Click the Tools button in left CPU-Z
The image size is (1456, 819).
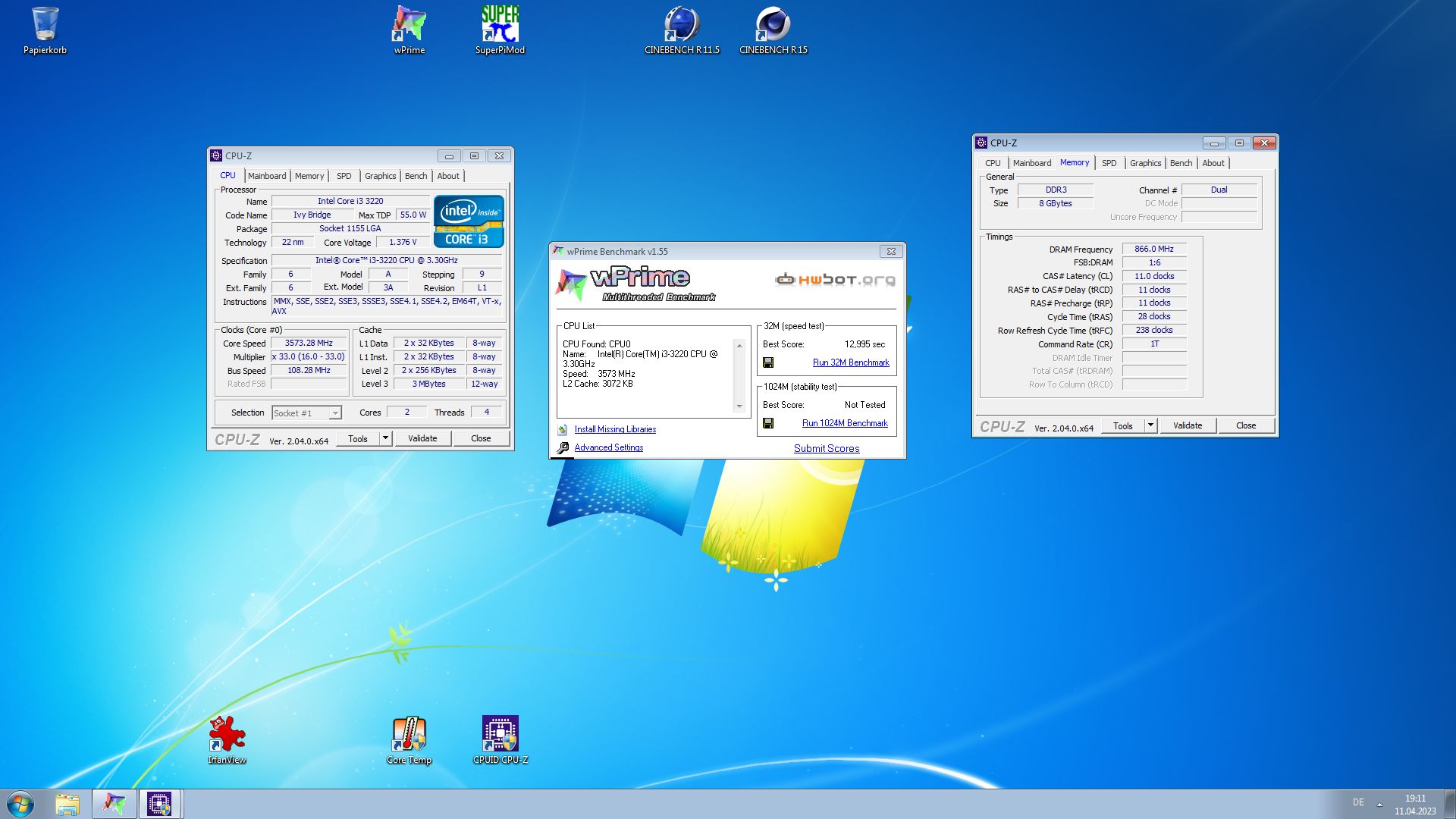[x=358, y=438]
